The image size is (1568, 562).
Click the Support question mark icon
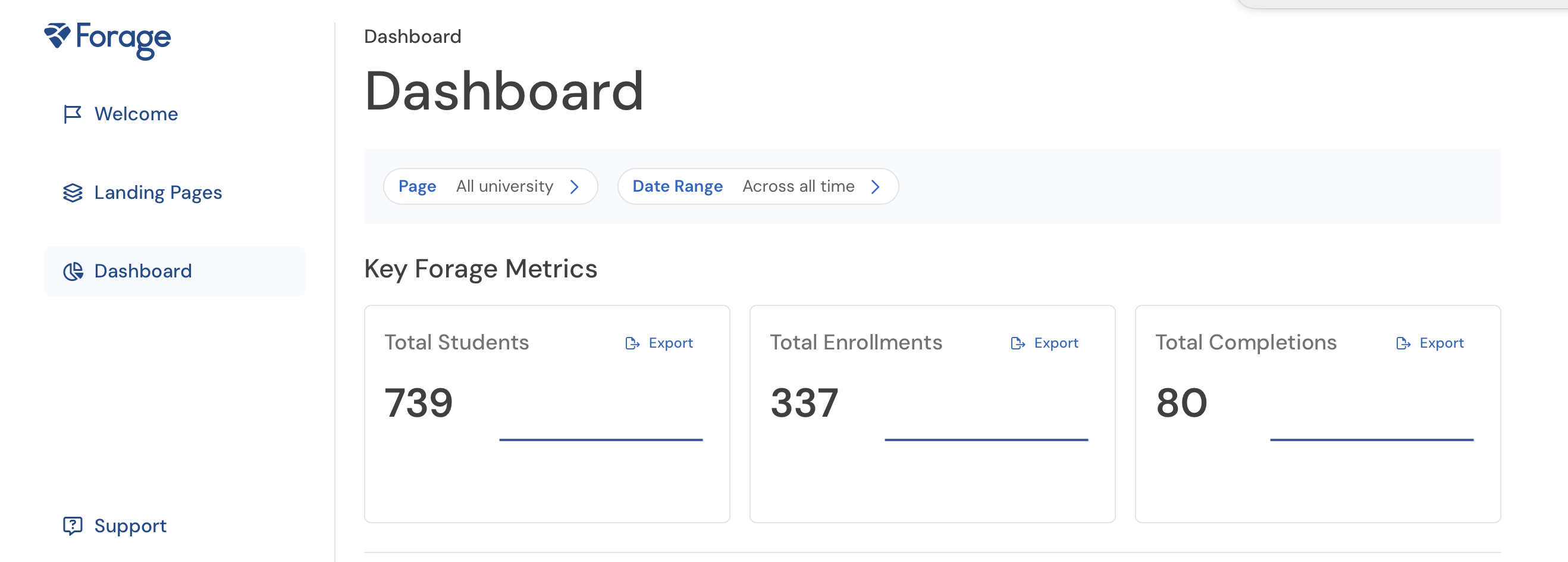point(73,526)
